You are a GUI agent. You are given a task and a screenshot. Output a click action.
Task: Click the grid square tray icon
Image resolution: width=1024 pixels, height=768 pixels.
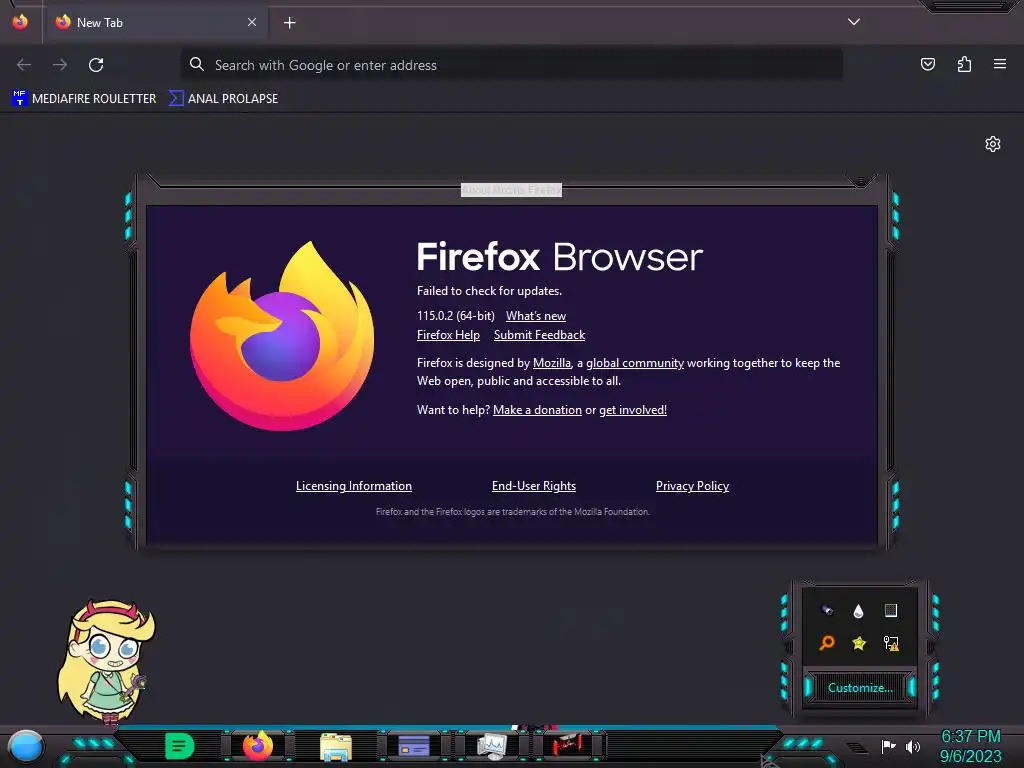tap(891, 610)
